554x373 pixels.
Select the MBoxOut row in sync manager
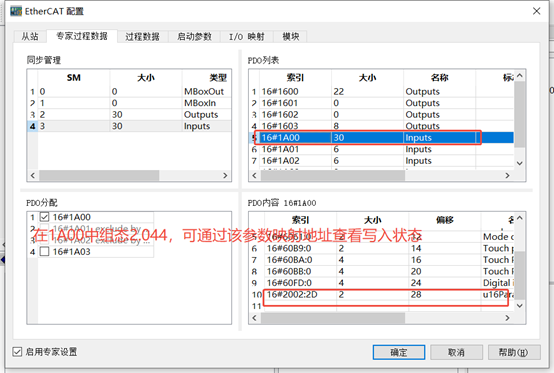[x=129, y=91]
